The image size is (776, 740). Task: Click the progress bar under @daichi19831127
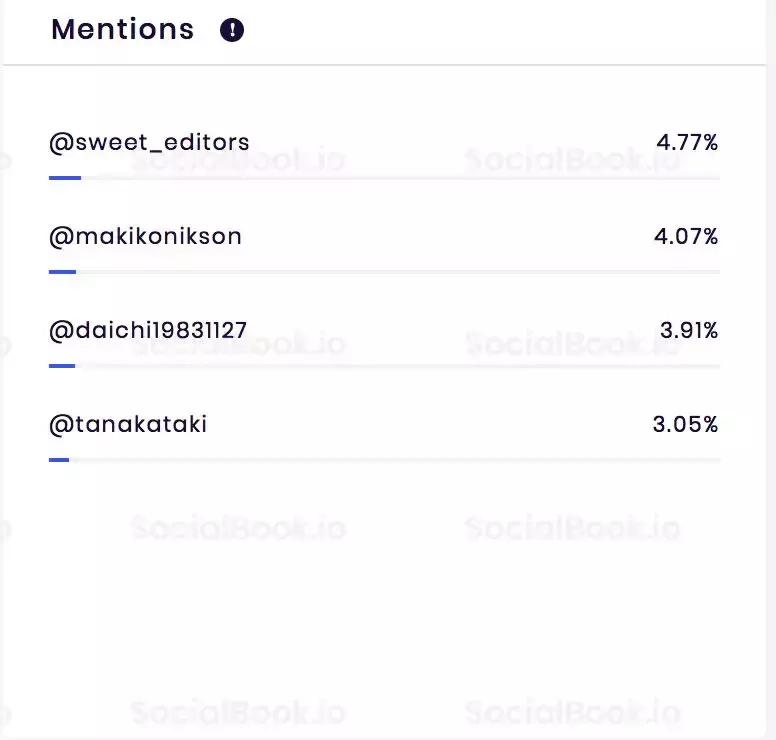click(400, 366)
